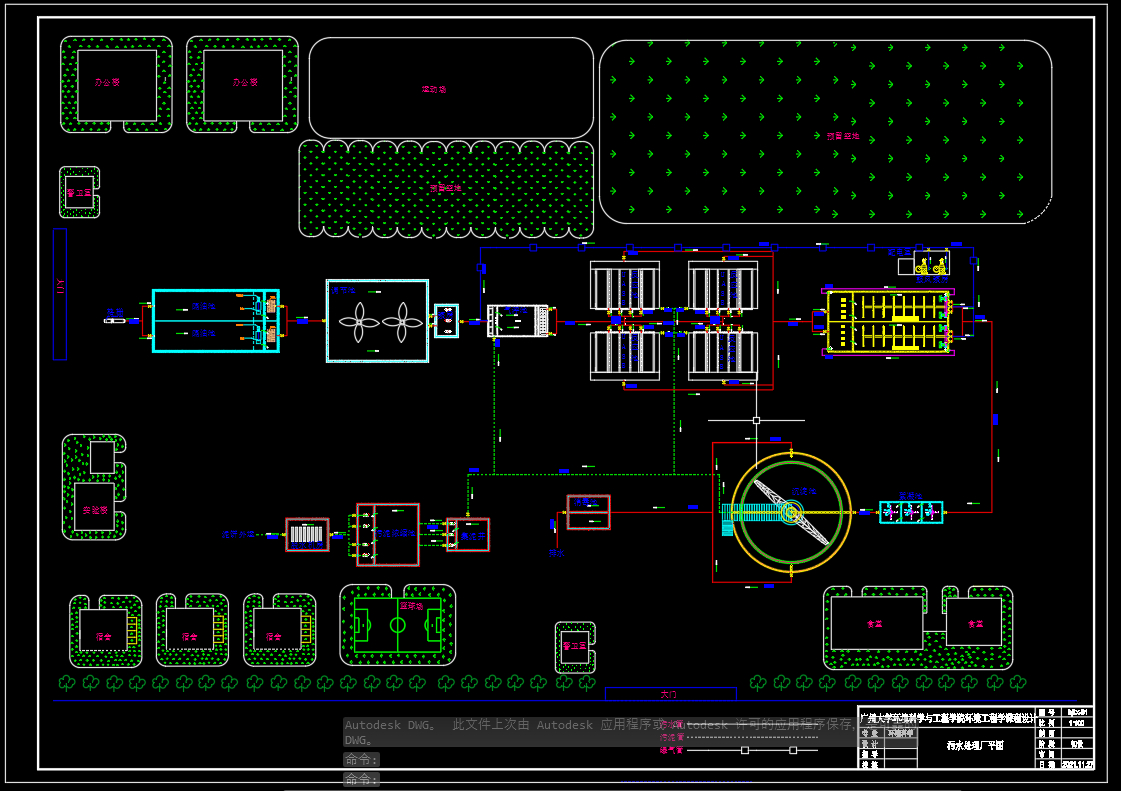Click the label in the large arrow-hatched reserved area

pyautogui.click(x=843, y=135)
